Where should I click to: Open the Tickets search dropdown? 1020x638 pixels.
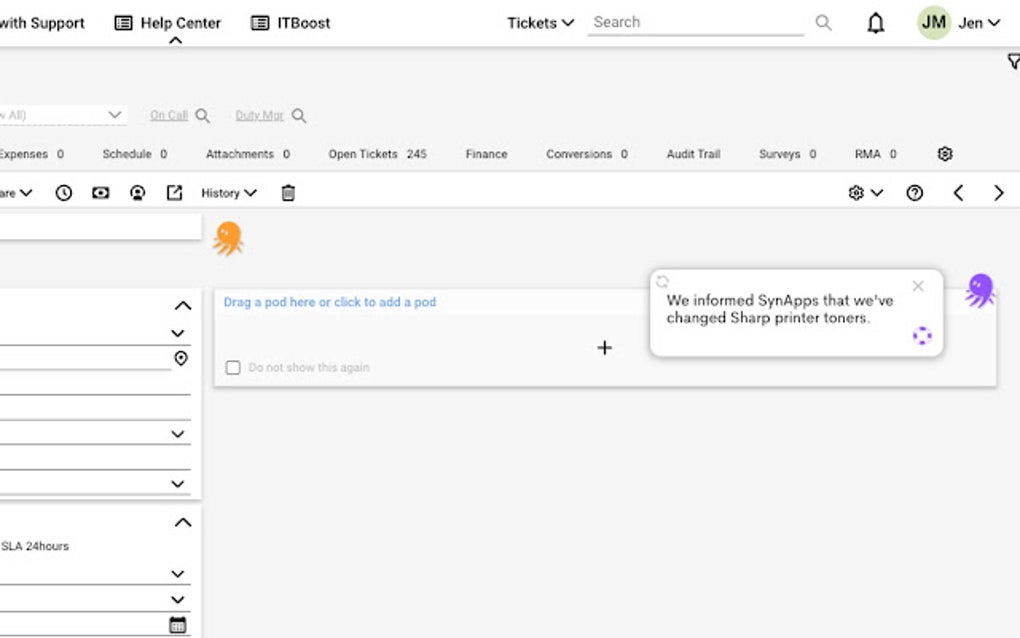pos(540,23)
